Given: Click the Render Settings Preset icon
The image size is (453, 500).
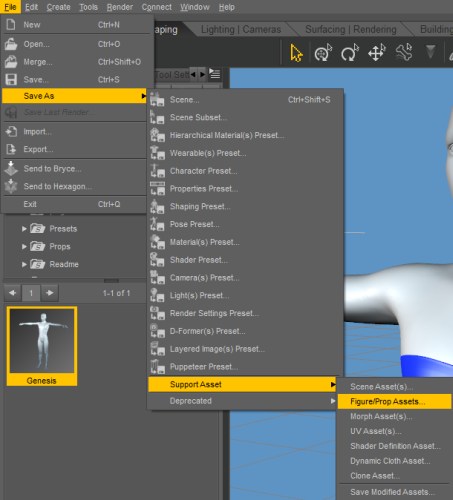Looking at the screenshot, I should click(x=157, y=313).
